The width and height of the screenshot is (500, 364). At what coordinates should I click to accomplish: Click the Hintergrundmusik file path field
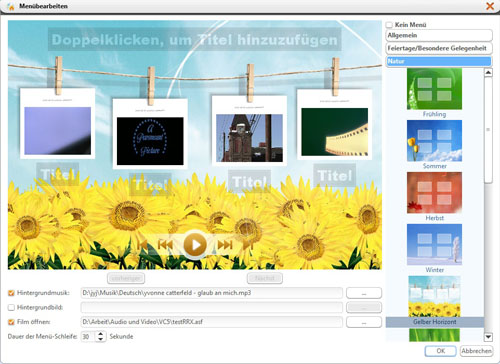click(x=212, y=293)
